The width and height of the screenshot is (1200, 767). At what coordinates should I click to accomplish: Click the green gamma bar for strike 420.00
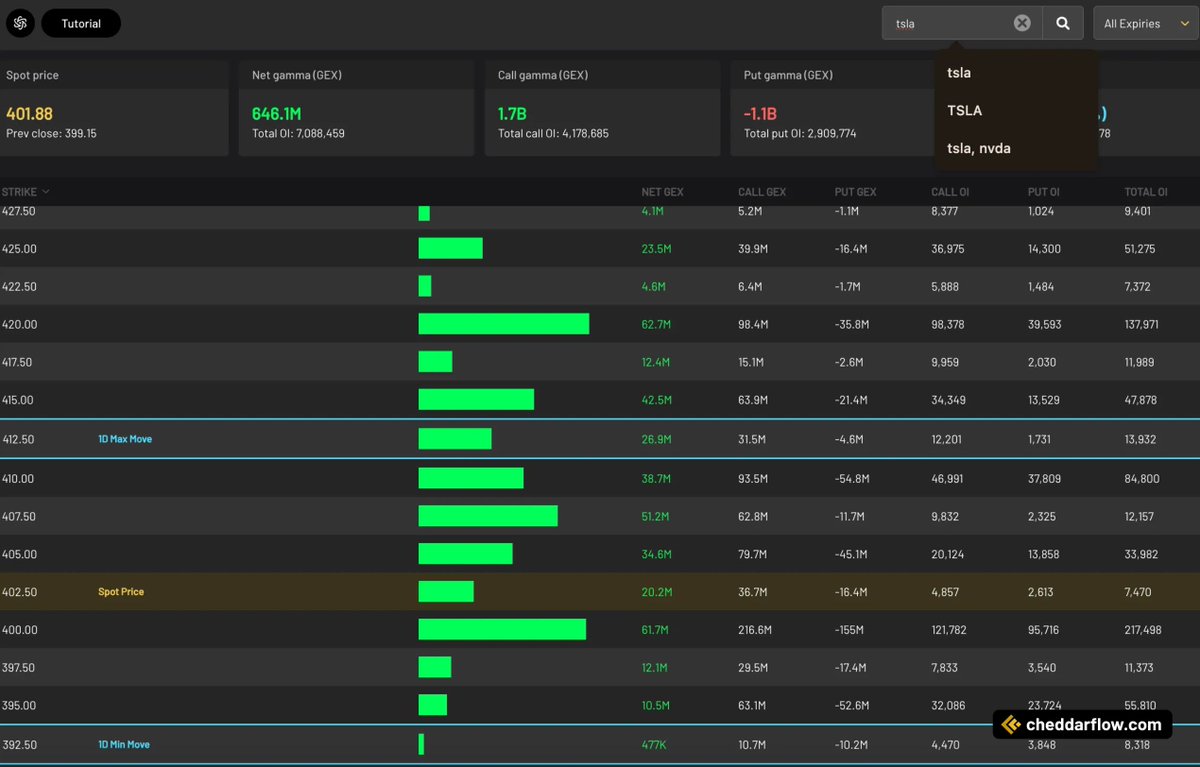(x=504, y=324)
